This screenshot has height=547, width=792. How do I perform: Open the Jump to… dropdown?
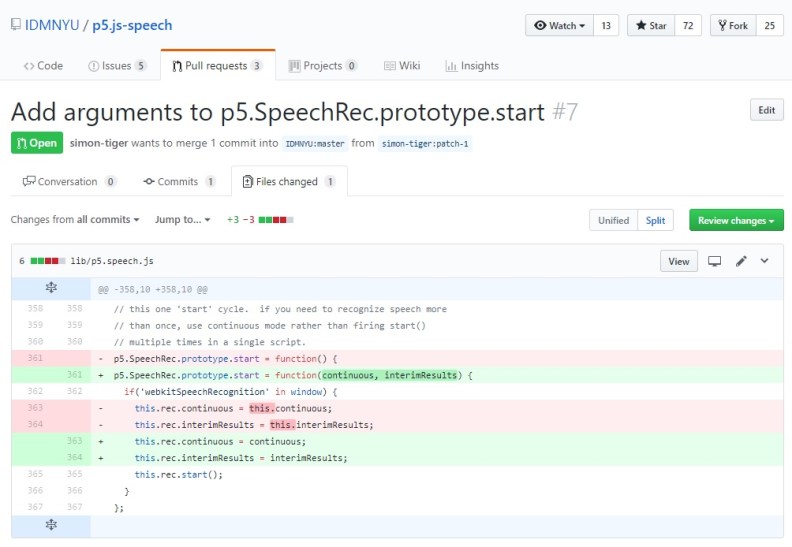[182, 220]
